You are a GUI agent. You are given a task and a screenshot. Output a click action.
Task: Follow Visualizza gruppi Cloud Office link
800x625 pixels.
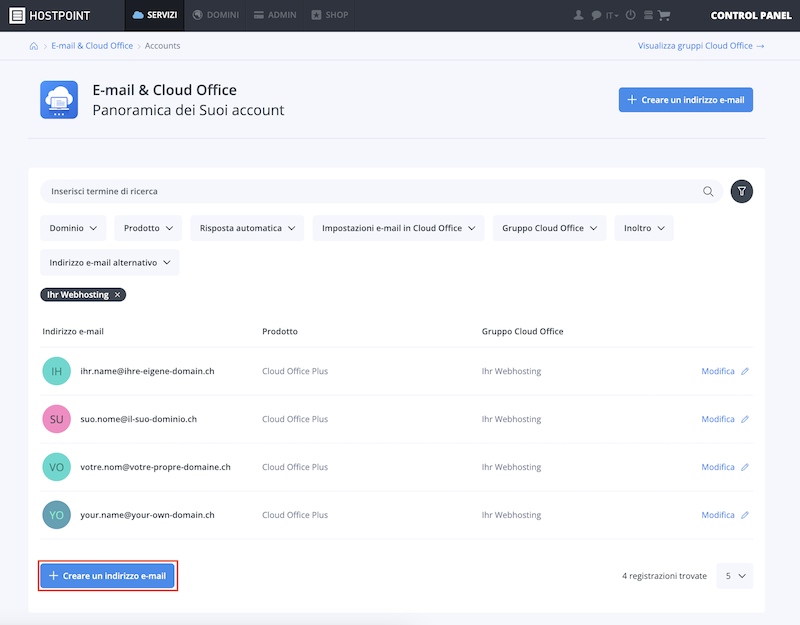[x=701, y=46]
